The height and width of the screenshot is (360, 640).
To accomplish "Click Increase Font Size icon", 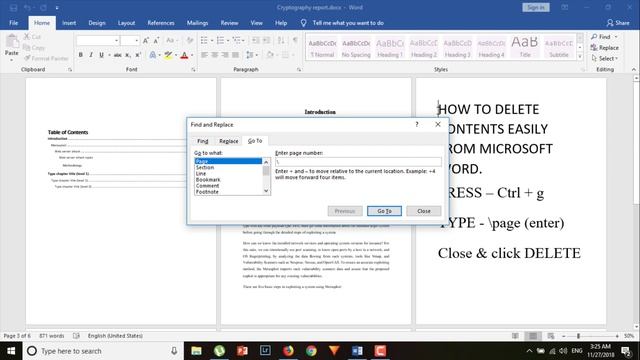I will click(x=146, y=40).
